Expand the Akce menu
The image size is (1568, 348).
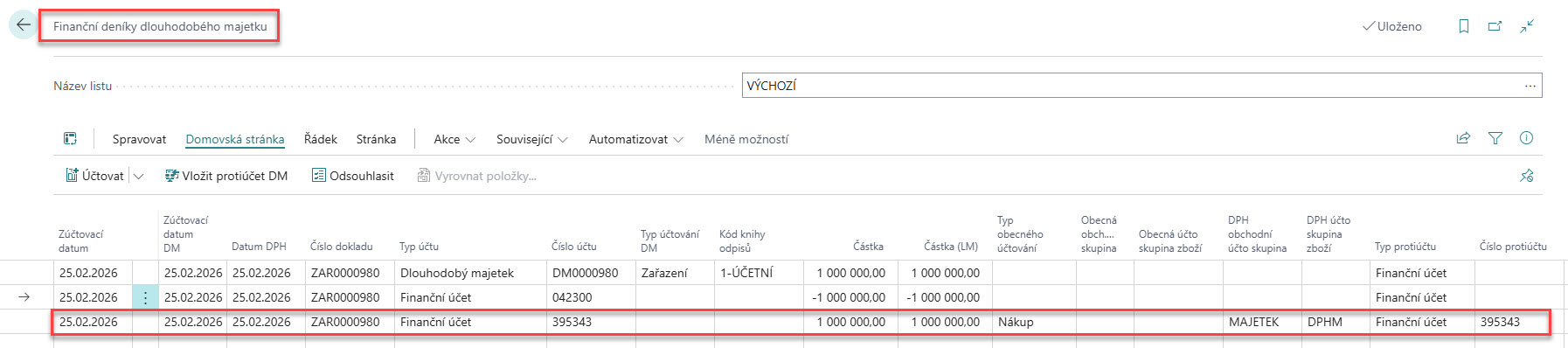tap(454, 139)
